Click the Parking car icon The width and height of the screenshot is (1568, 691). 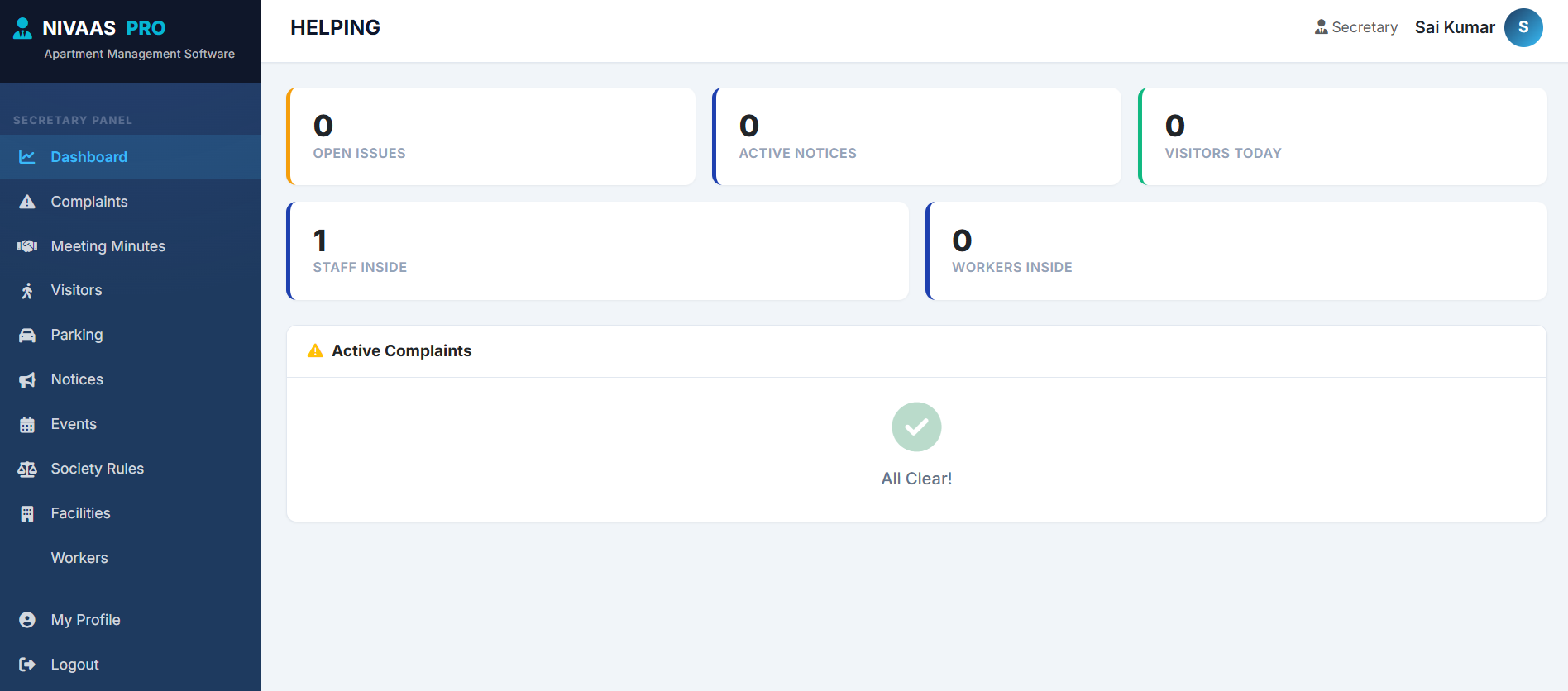pos(27,336)
